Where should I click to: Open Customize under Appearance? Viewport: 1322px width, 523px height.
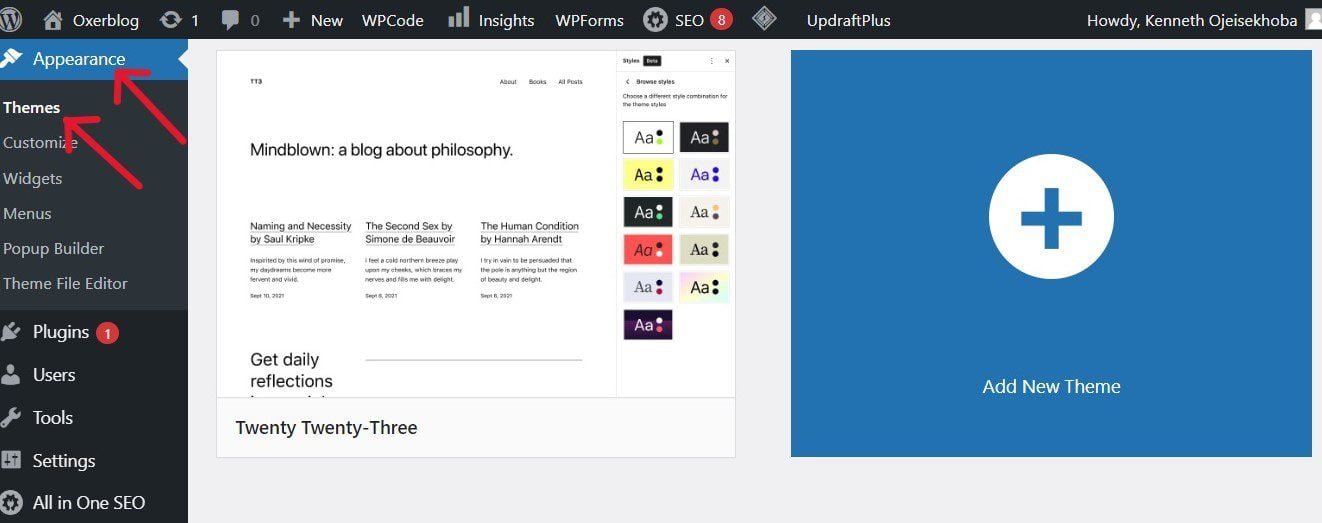(40, 143)
